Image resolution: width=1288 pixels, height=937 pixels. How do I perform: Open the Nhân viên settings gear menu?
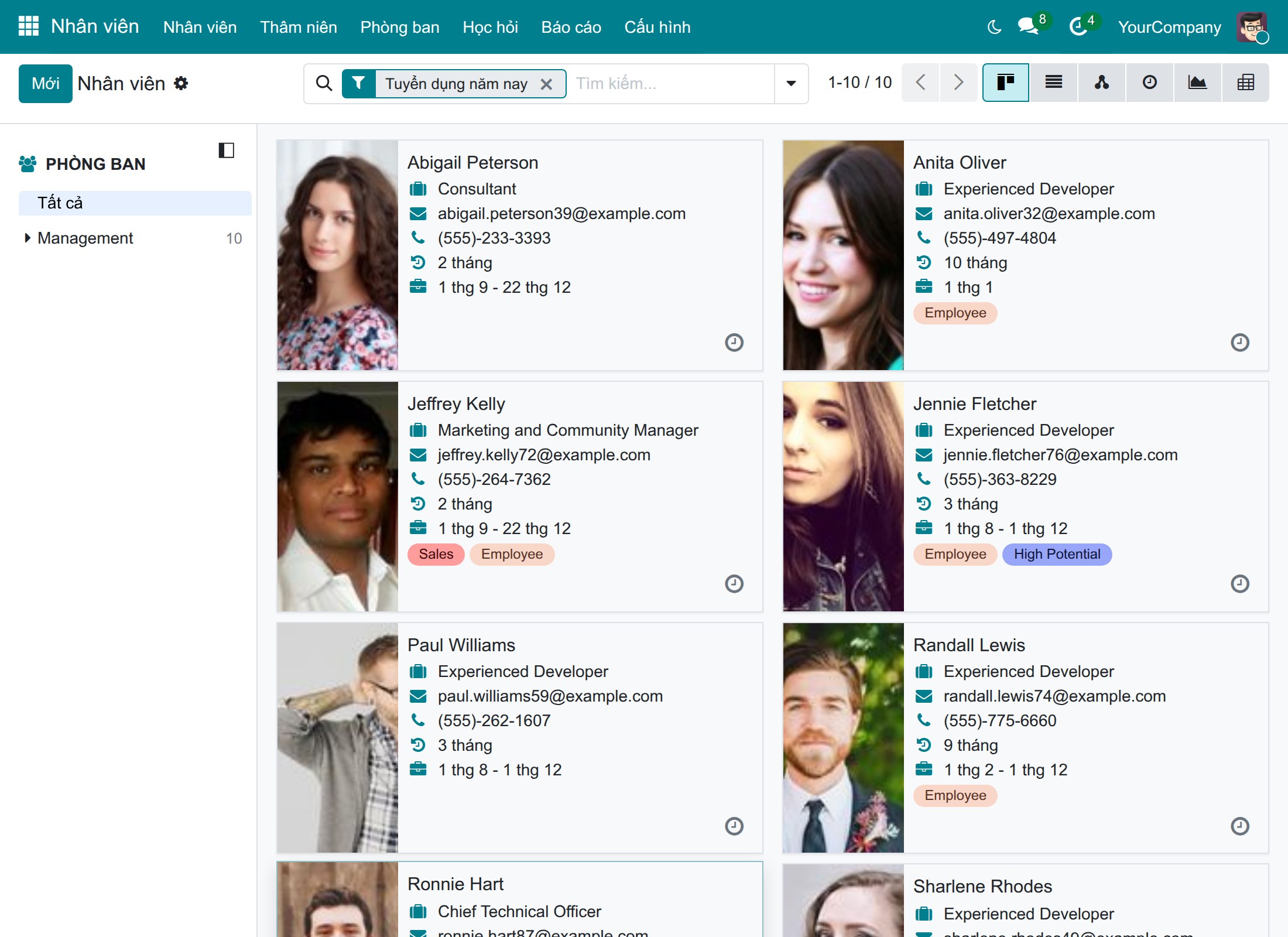click(x=181, y=83)
